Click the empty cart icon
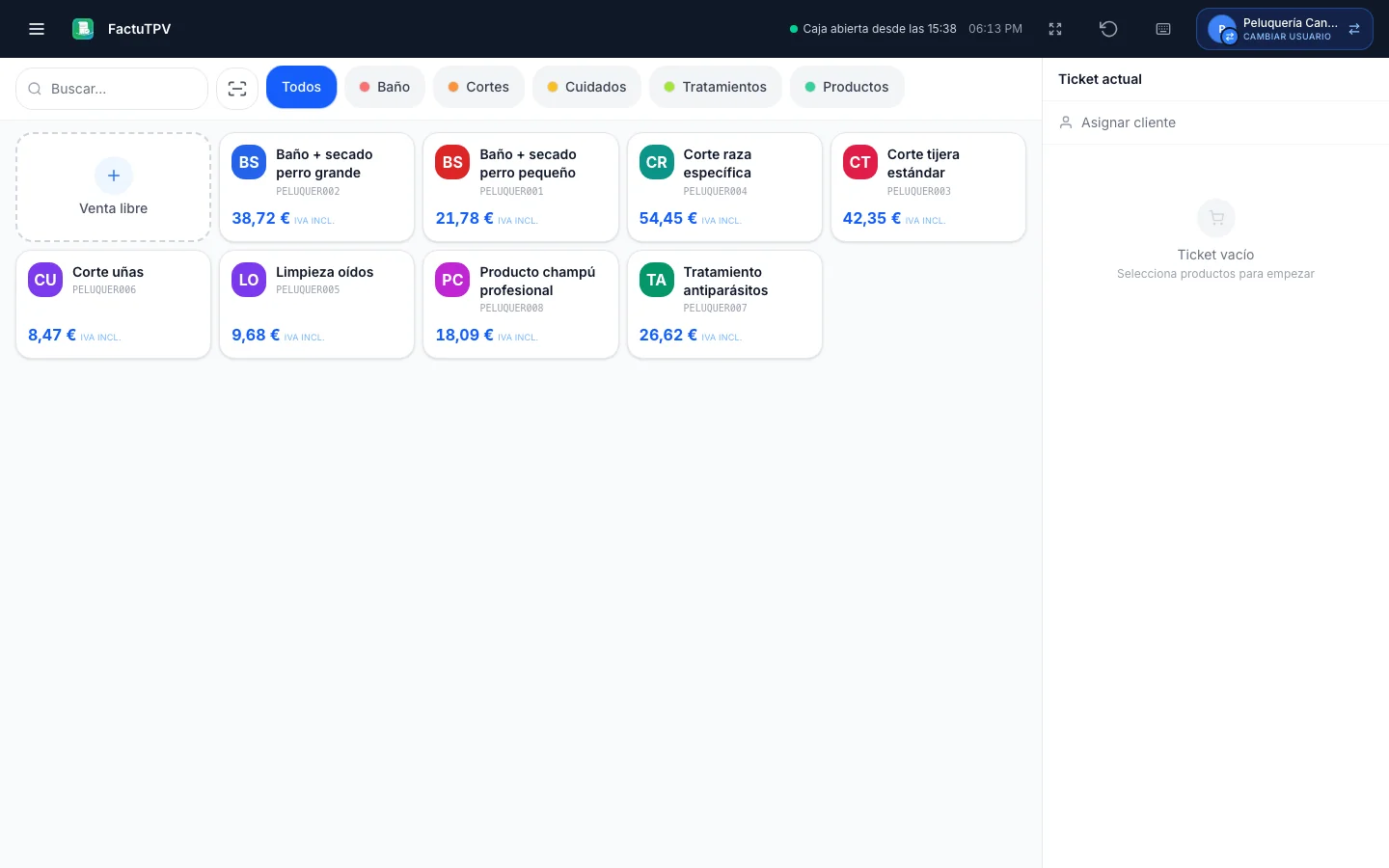Viewport: 1389px width, 868px height. (1216, 218)
